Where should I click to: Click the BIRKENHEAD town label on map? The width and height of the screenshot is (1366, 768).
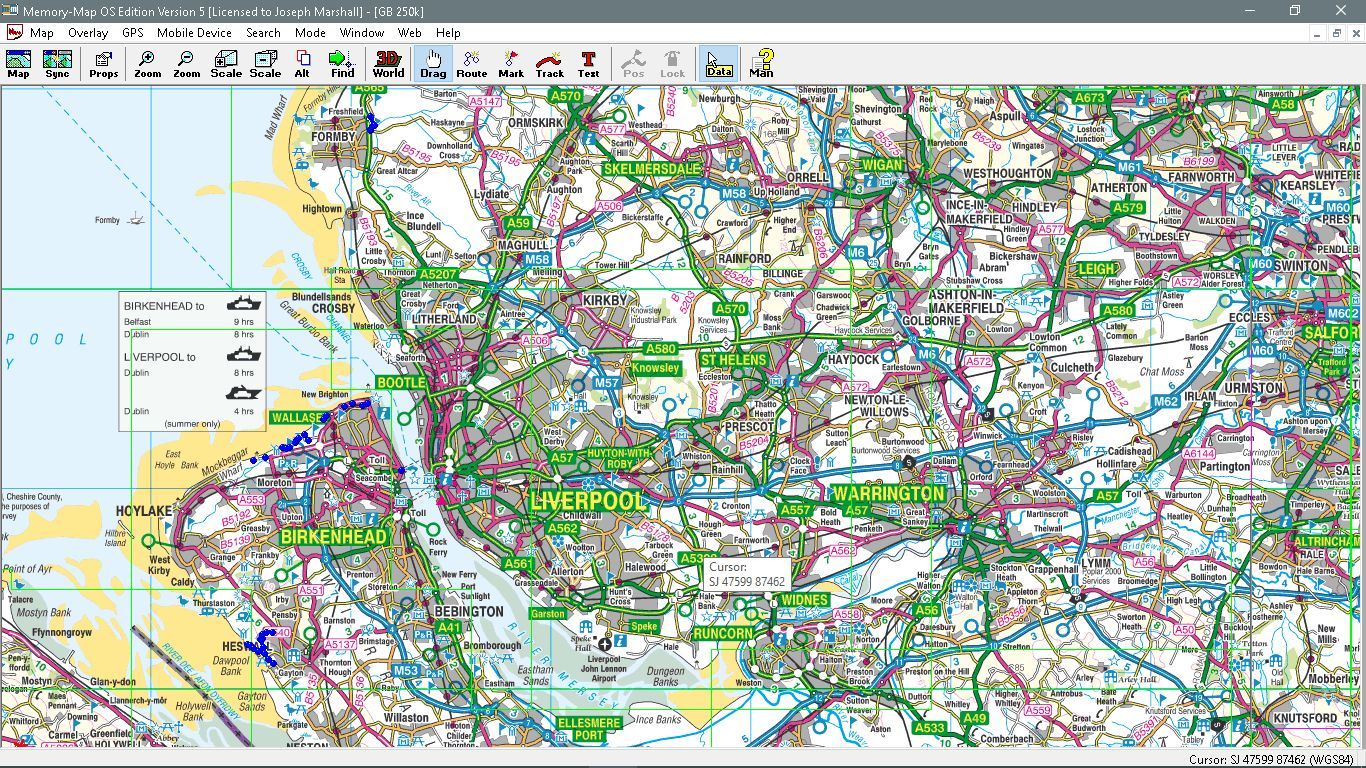point(333,537)
